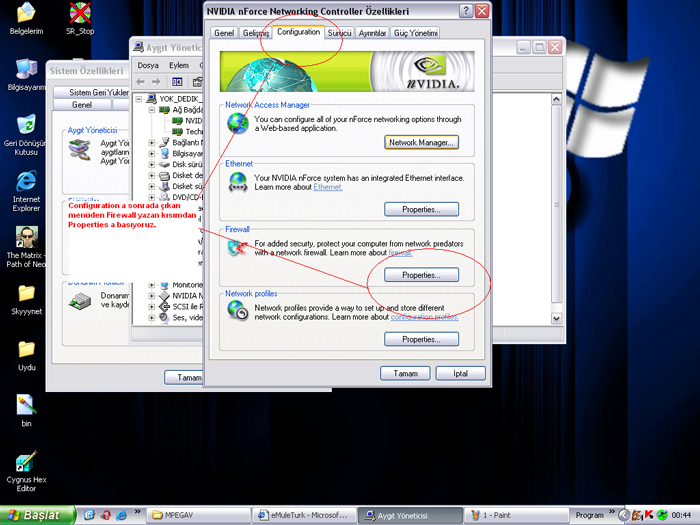Open the Skyyynet desktop folder
Viewport: 700px width, 525px height.
pos(26,300)
